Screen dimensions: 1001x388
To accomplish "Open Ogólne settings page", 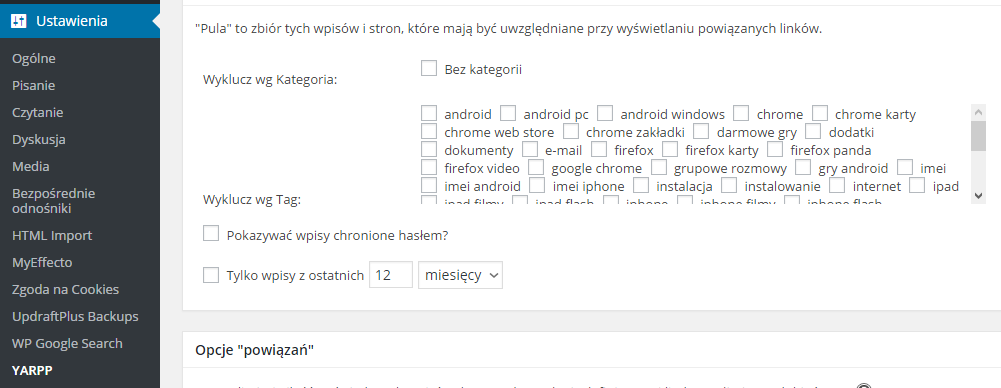I will coord(34,59).
